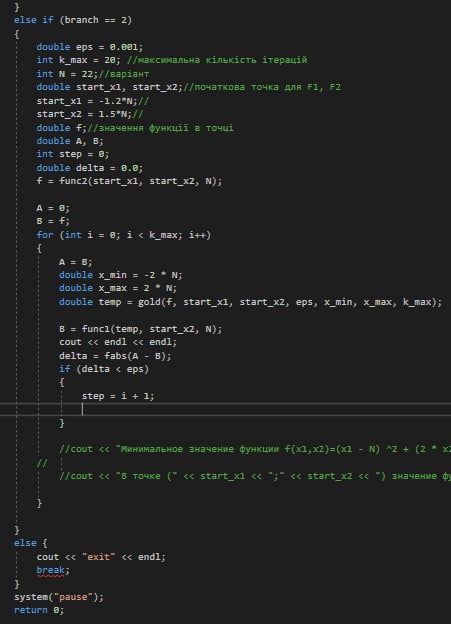Click 'cout << endl << endl;' line

coord(118,342)
